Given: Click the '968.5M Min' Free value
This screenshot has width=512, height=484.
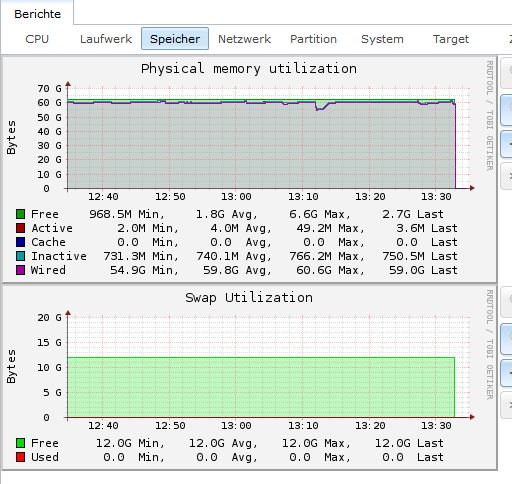Looking at the screenshot, I should click(127, 214).
